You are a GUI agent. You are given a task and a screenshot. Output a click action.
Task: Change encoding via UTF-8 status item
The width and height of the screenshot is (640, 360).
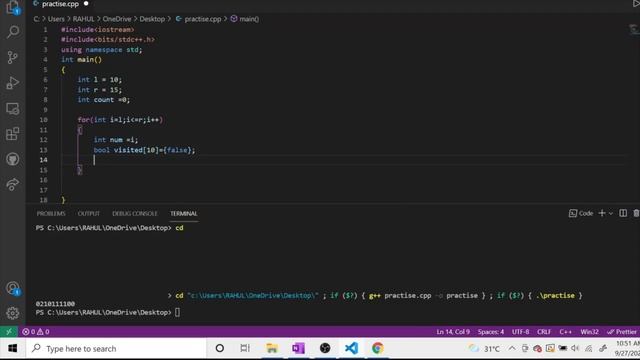coord(520,332)
